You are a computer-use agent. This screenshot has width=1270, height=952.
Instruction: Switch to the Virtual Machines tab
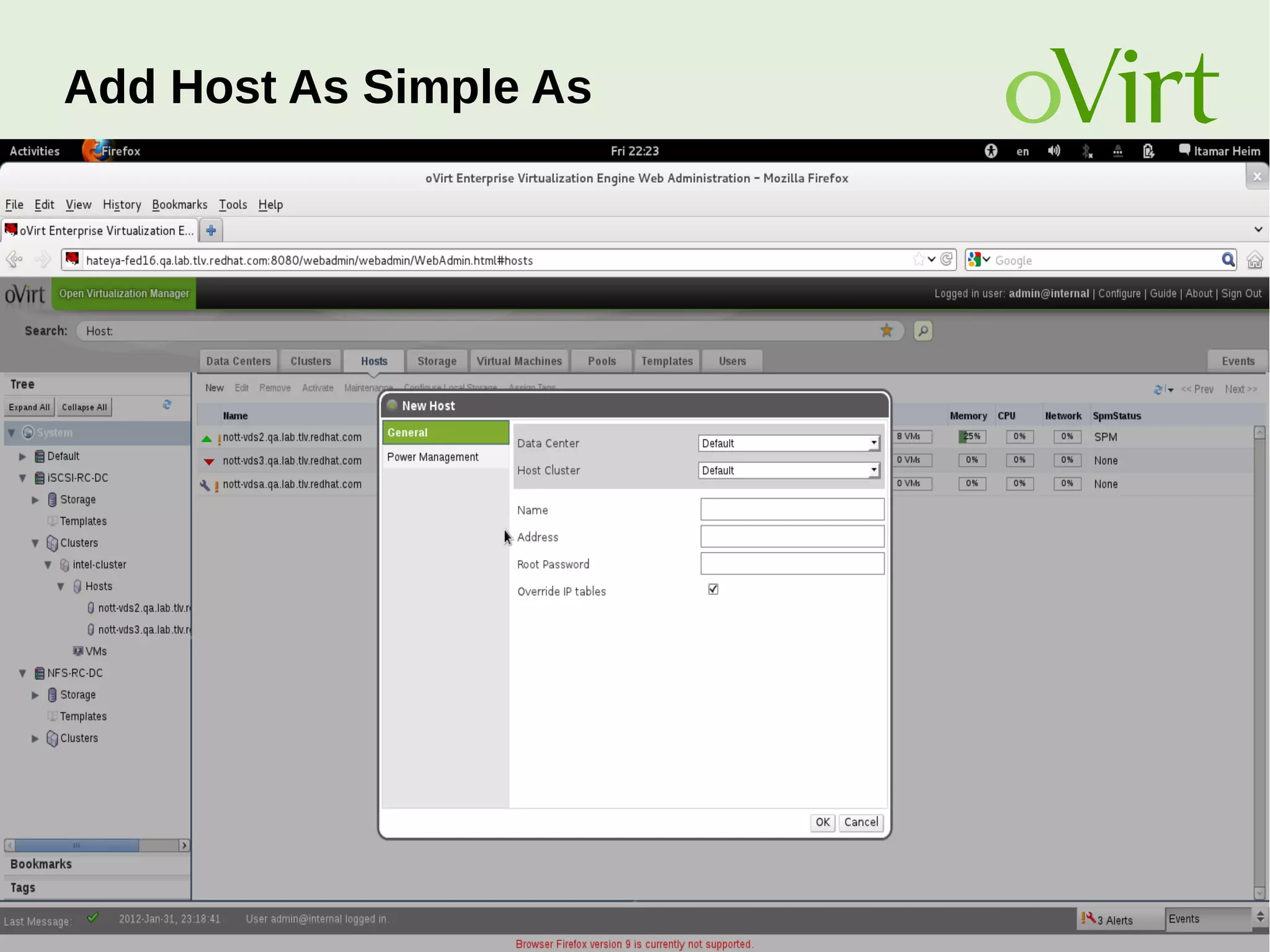519,361
